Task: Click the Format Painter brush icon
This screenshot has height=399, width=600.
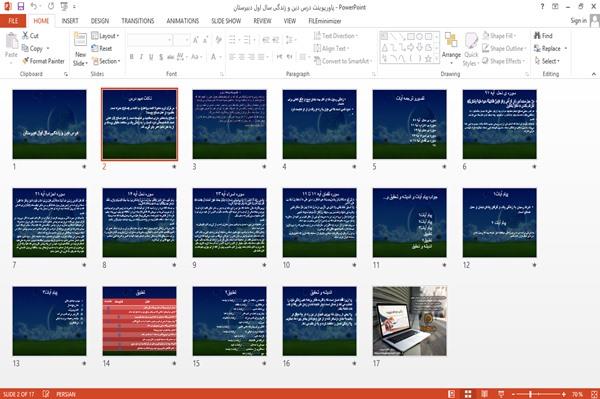Action: coord(25,61)
